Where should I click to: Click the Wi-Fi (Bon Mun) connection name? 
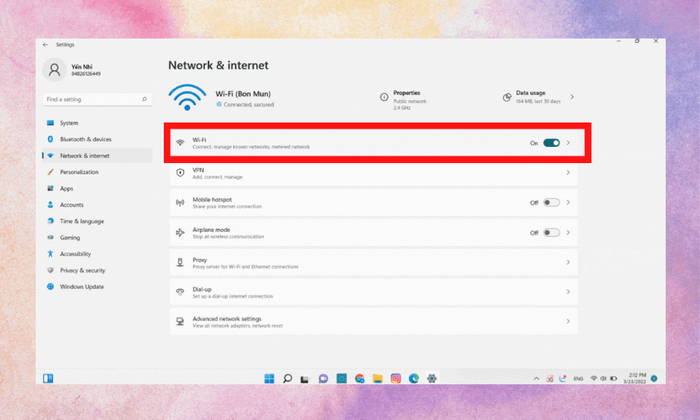coord(243,94)
